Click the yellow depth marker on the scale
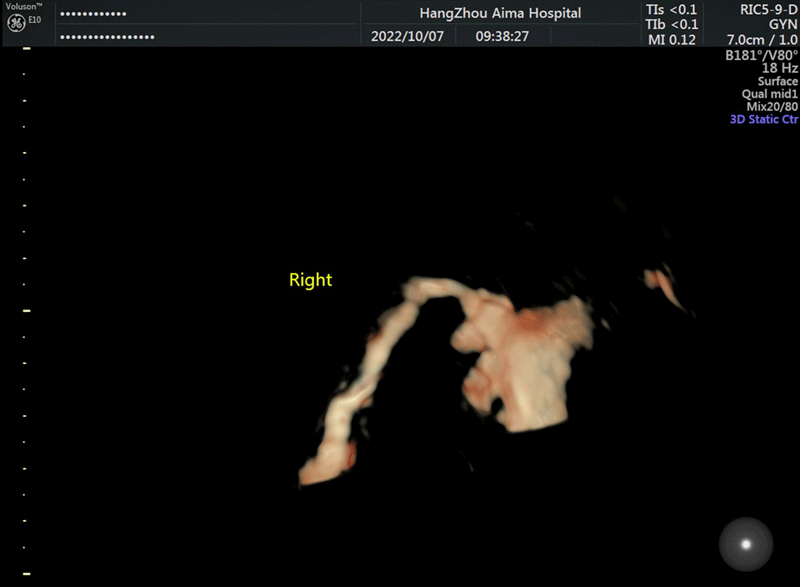This screenshot has height=587, width=800. point(27,311)
